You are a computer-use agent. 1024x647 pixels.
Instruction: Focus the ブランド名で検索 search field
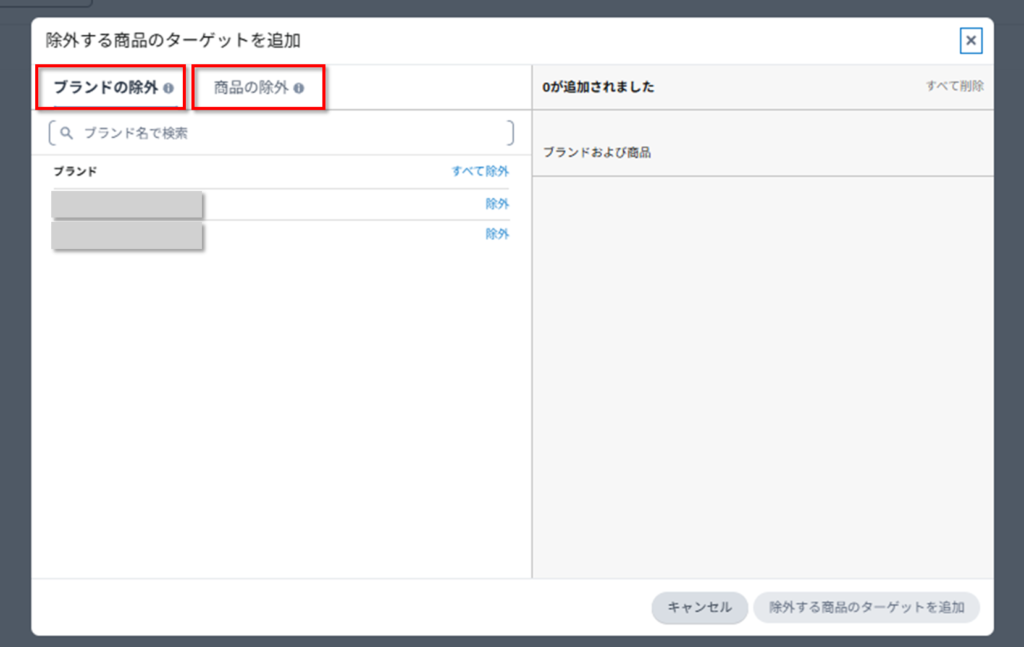point(290,132)
